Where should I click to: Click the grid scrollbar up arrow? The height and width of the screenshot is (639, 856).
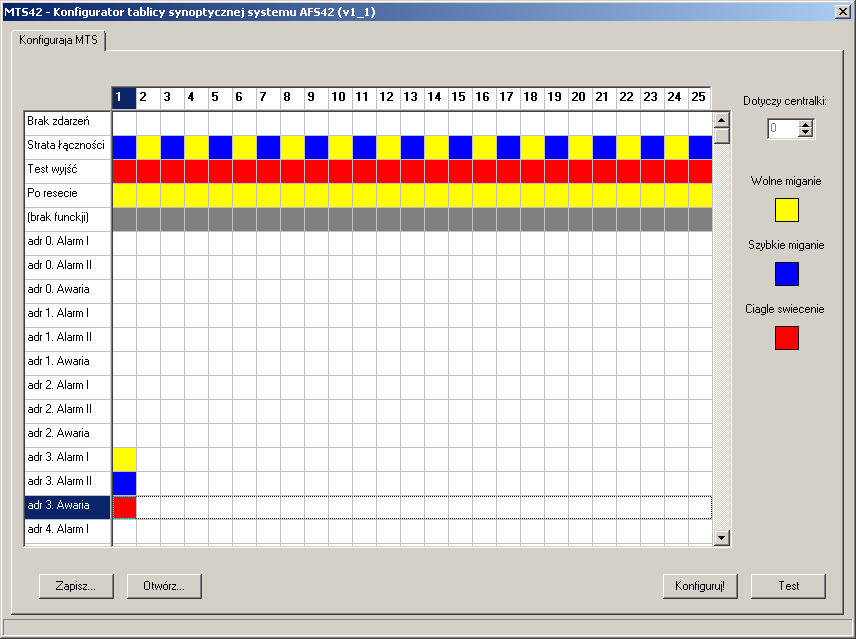click(722, 120)
